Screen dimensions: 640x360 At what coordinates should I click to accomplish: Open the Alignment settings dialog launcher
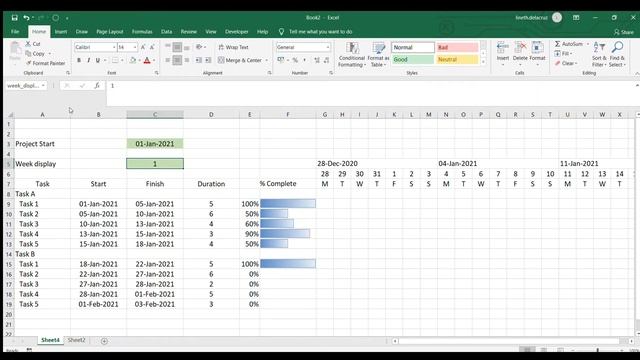(x=269, y=73)
